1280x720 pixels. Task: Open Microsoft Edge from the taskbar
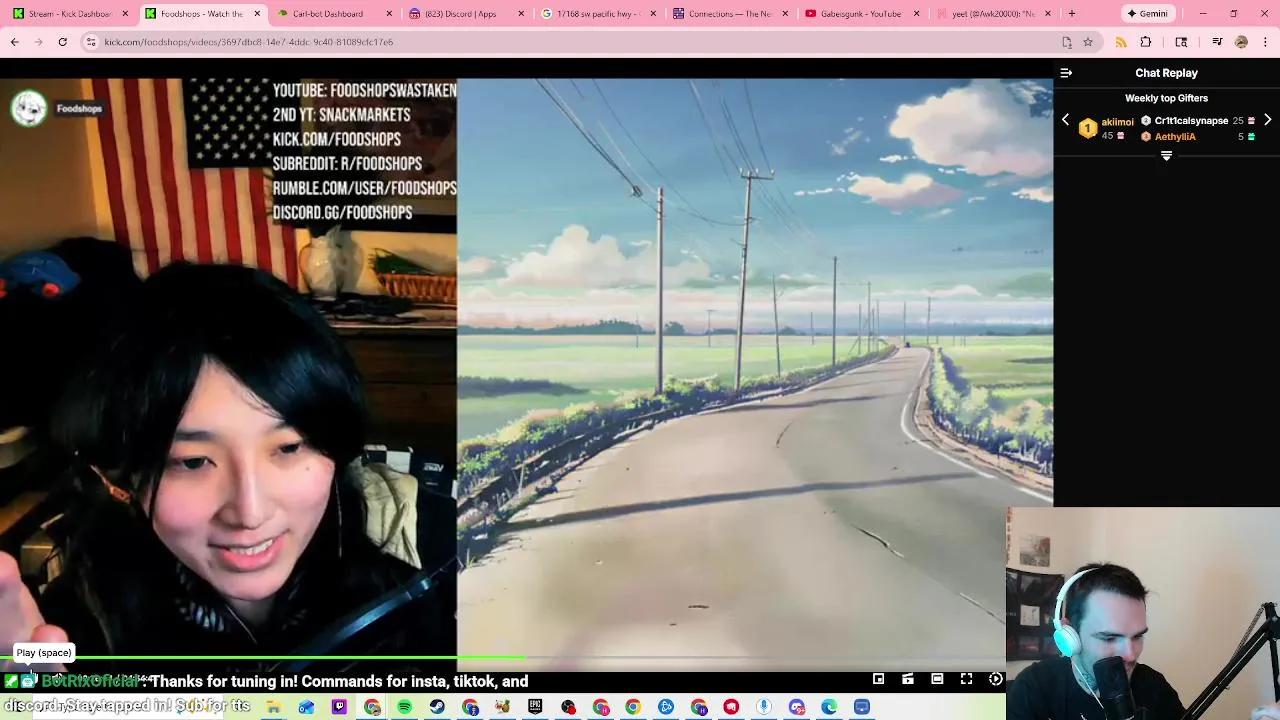point(829,707)
